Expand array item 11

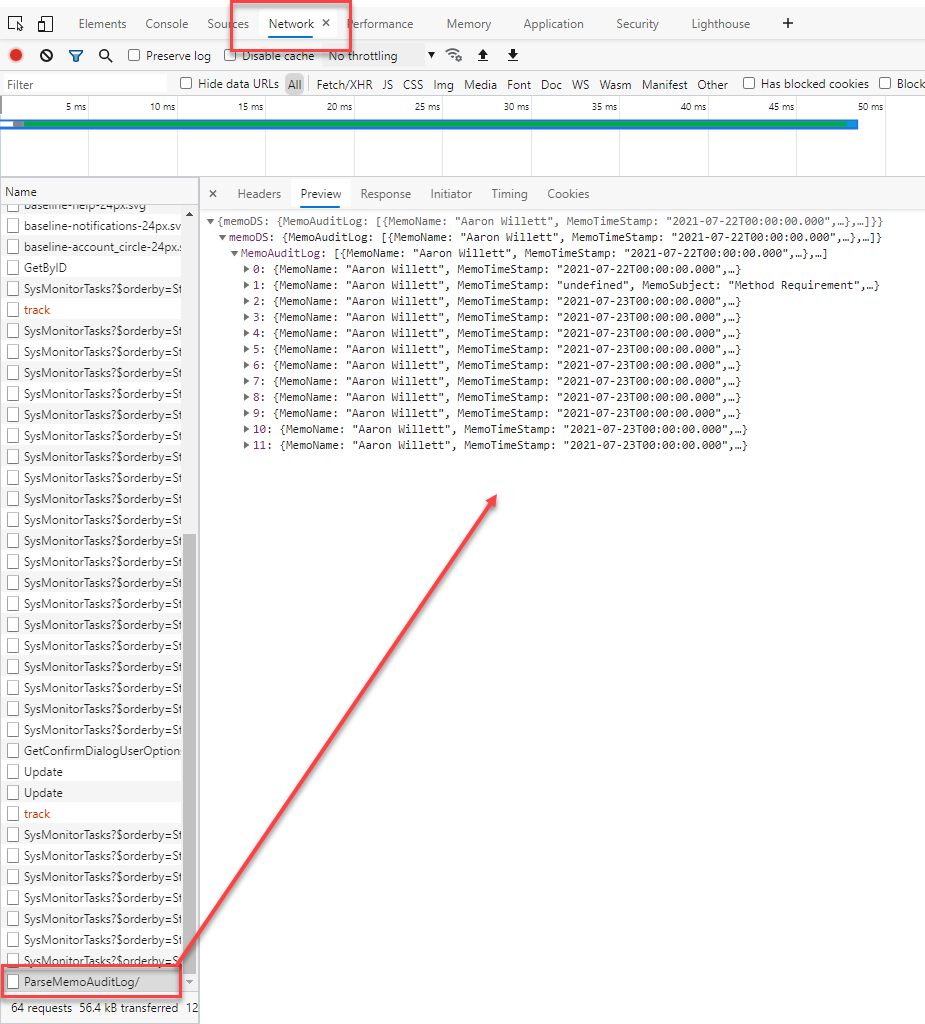[x=246, y=445]
